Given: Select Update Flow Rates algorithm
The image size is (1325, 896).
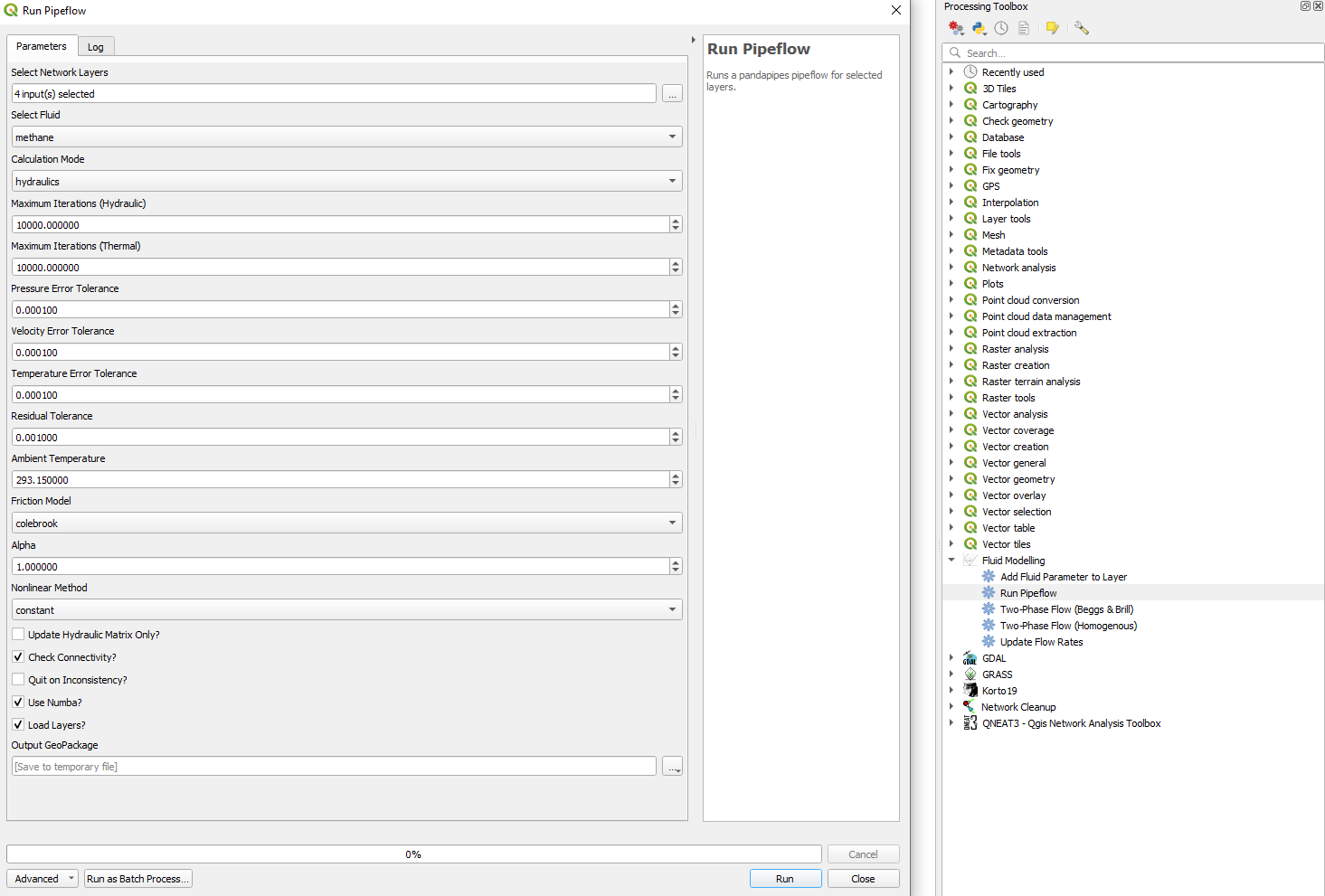Looking at the screenshot, I should point(1042,642).
